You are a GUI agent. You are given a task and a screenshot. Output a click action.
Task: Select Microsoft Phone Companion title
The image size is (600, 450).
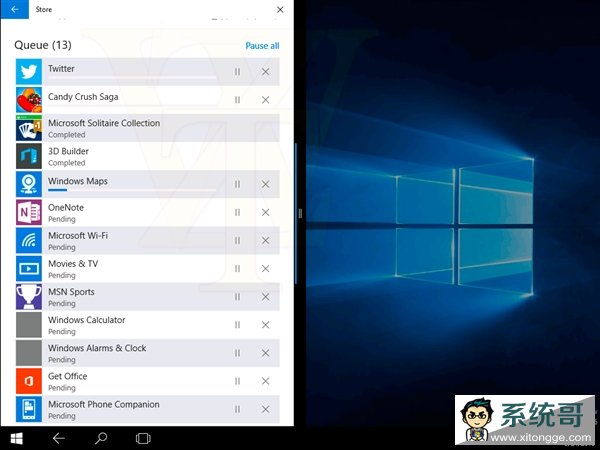pos(104,404)
